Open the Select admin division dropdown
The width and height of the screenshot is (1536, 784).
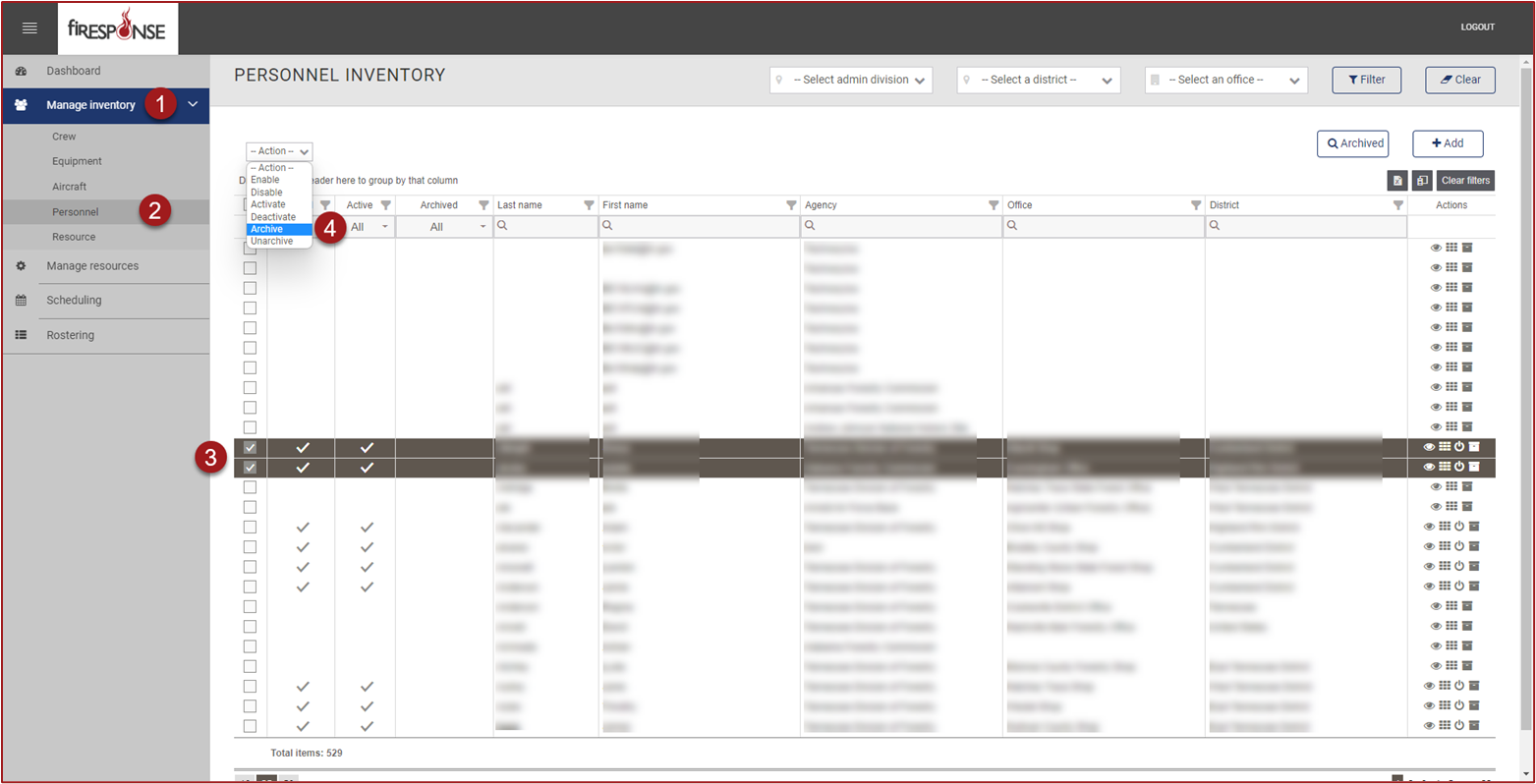click(851, 81)
